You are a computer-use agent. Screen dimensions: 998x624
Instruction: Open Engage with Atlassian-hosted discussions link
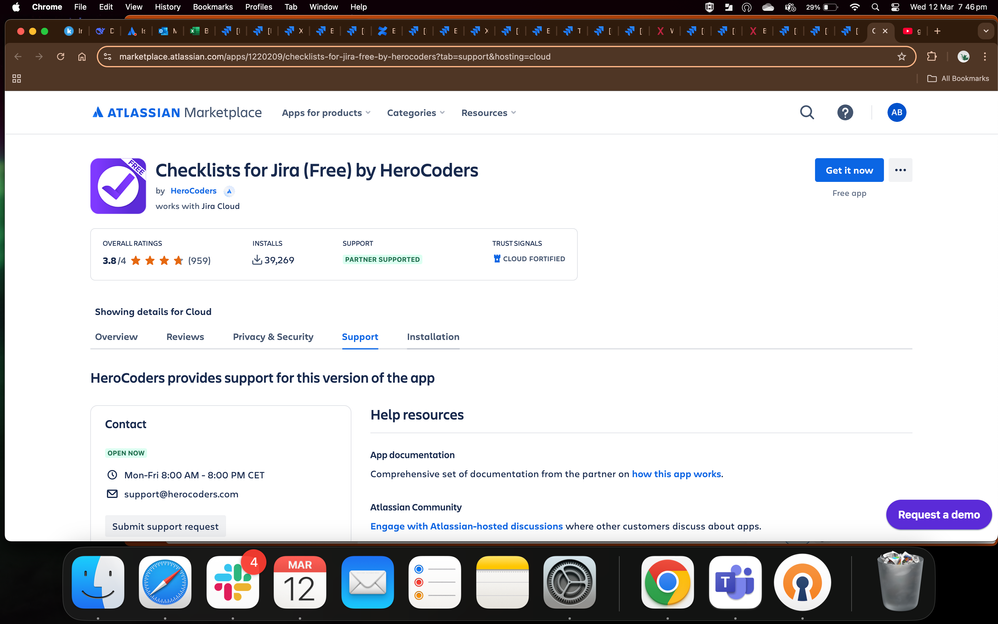coord(467,527)
